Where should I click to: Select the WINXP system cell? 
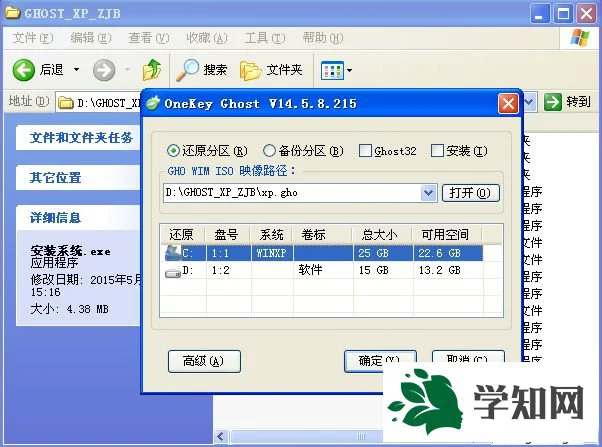pyautogui.click(x=271, y=253)
